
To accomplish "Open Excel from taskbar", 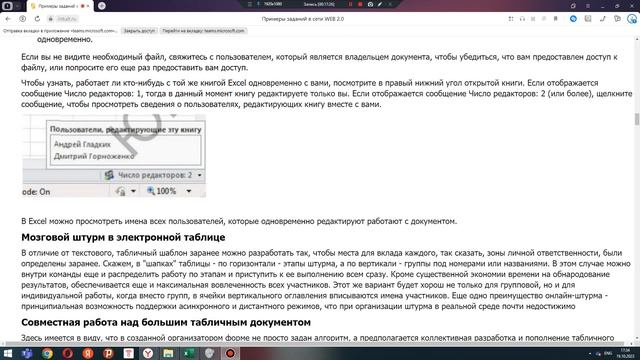I will tap(189, 353).
